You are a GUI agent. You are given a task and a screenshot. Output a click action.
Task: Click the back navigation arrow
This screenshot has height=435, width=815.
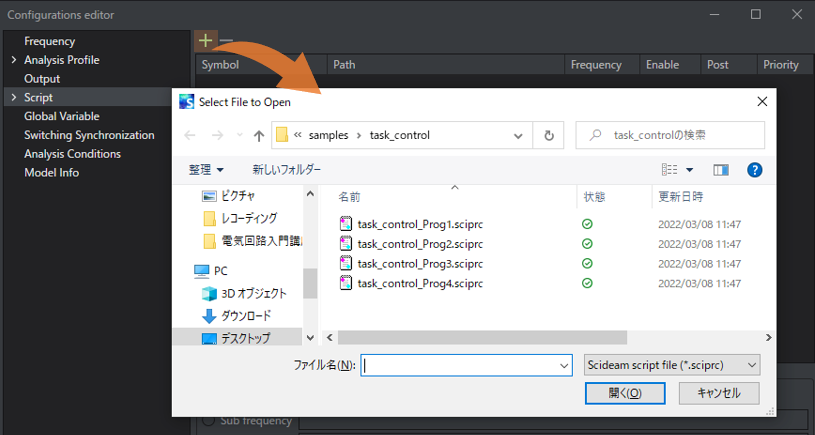tap(190, 136)
